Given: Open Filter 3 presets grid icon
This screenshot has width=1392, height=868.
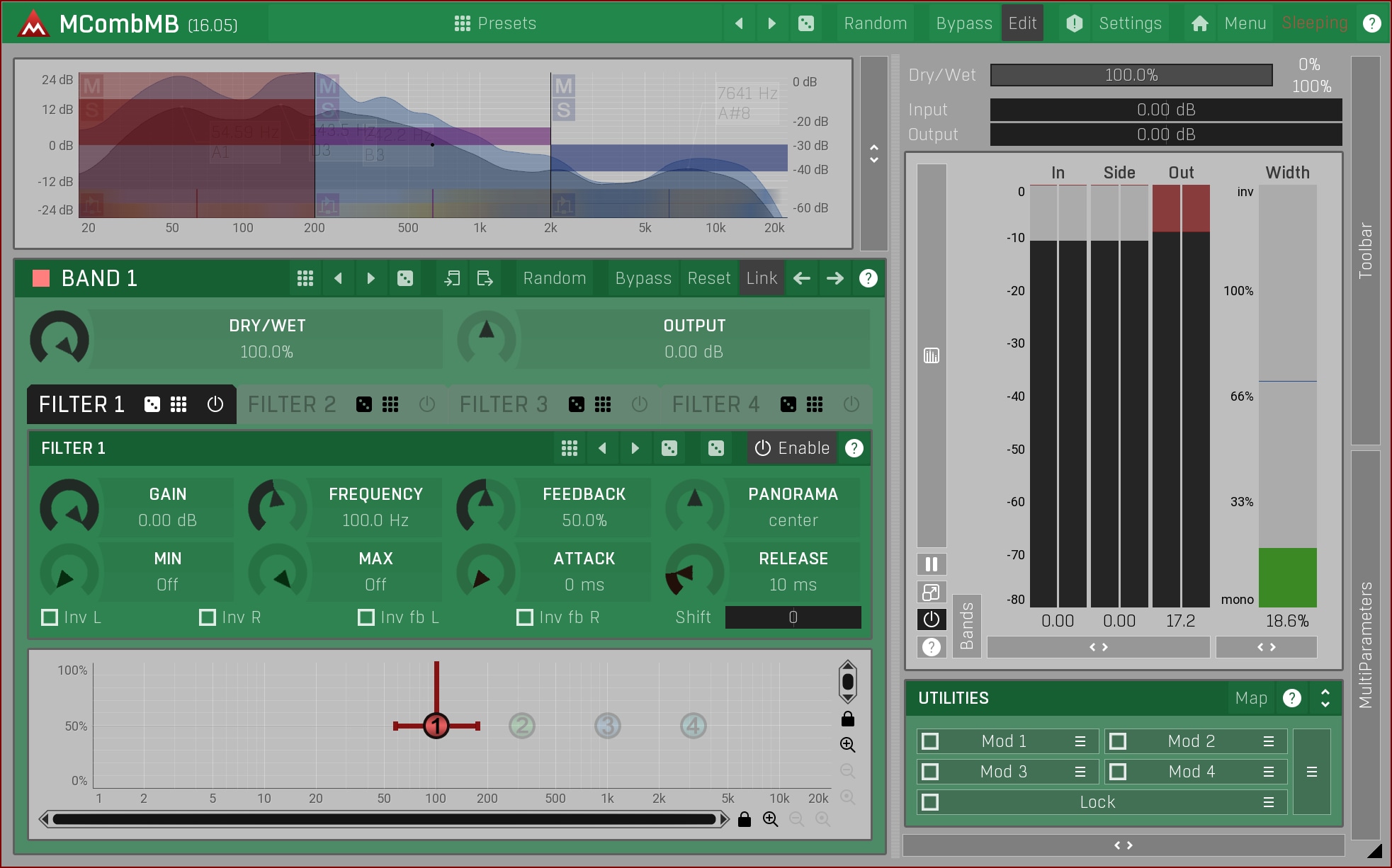Looking at the screenshot, I should click(603, 404).
